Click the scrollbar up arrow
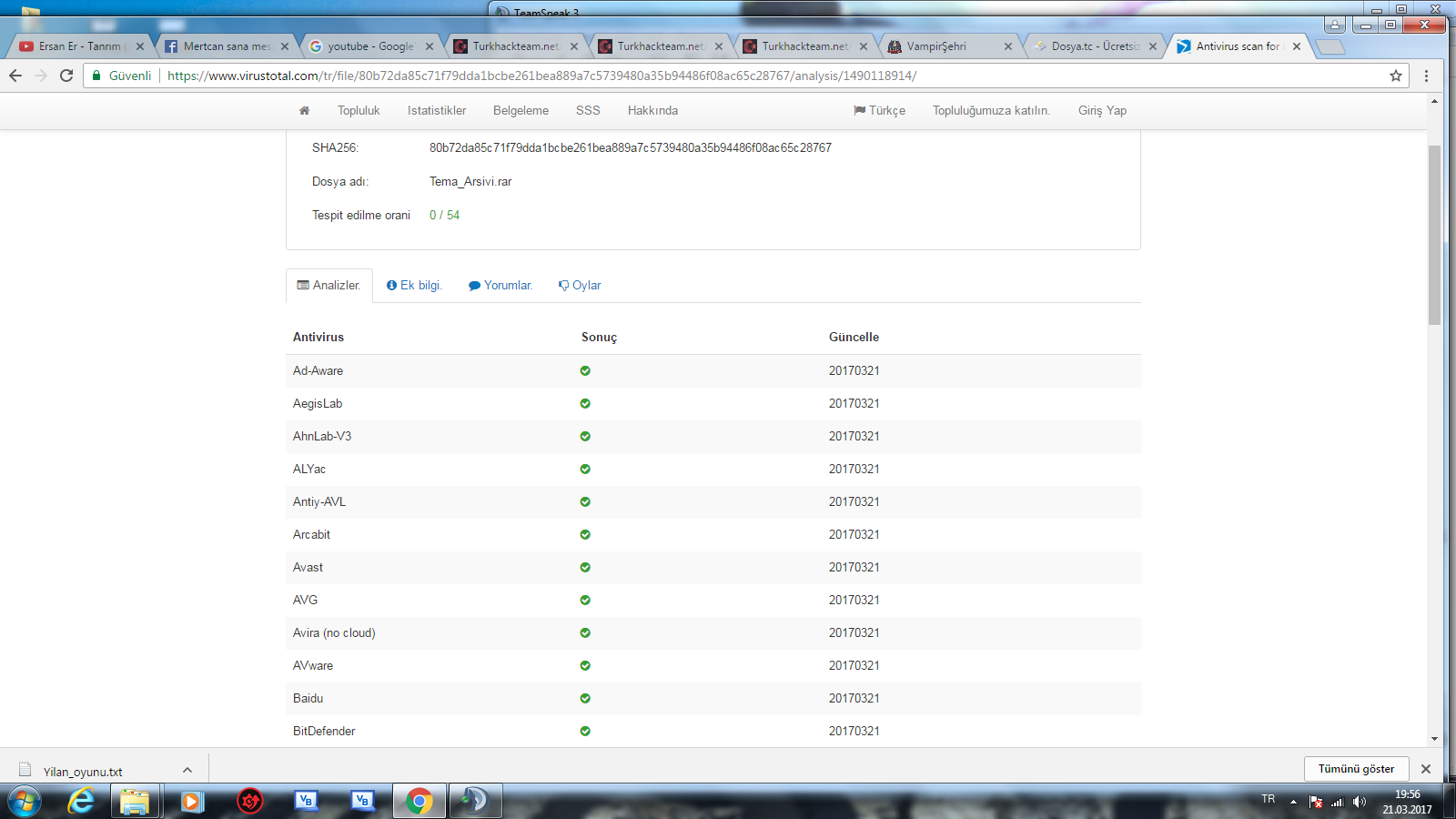1456x819 pixels. click(x=1434, y=101)
